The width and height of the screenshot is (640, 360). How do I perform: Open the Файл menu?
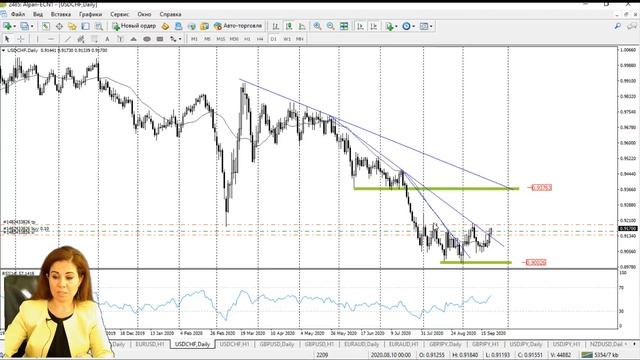[x=18, y=14]
